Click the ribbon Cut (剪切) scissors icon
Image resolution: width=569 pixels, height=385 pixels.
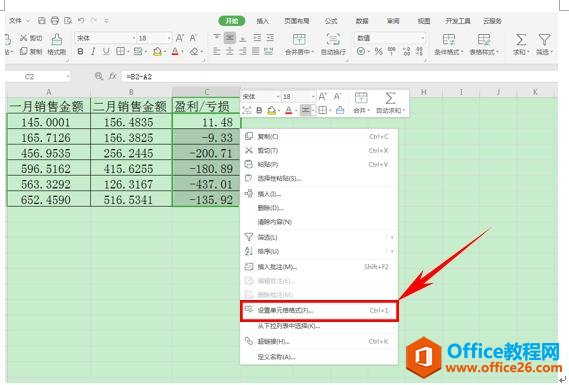click(24, 38)
